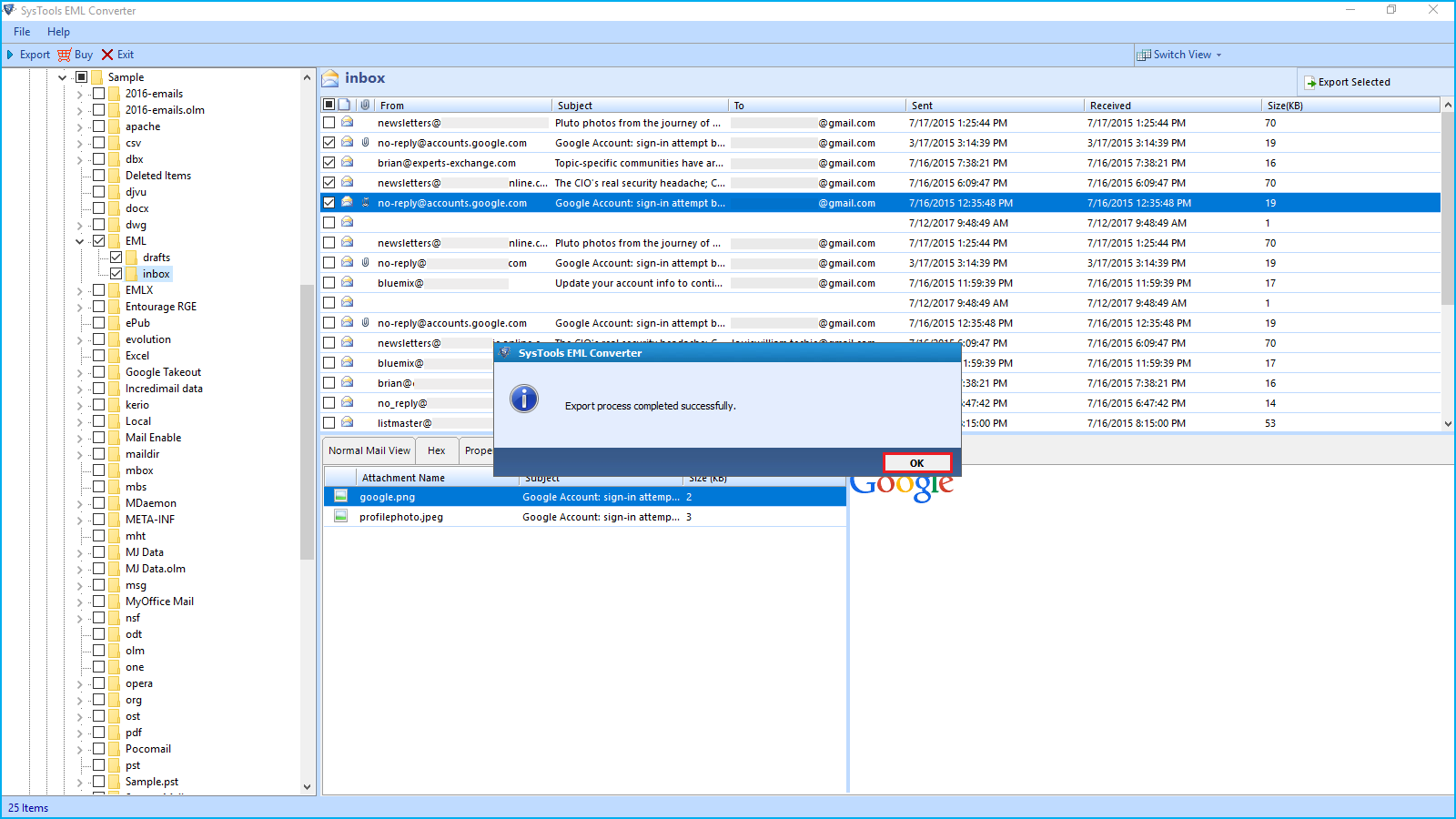The image size is (1456, 819).
Task: Select the inbox folder in tree
Action: tap(157, 274)
